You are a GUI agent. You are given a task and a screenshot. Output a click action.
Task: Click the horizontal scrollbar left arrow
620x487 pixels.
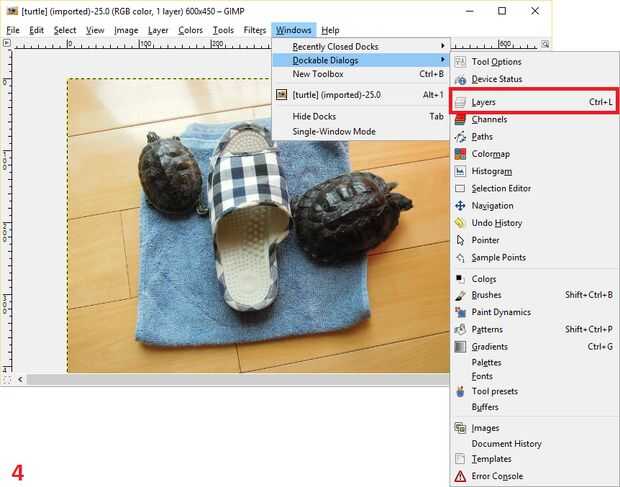[x=20, y=379]
